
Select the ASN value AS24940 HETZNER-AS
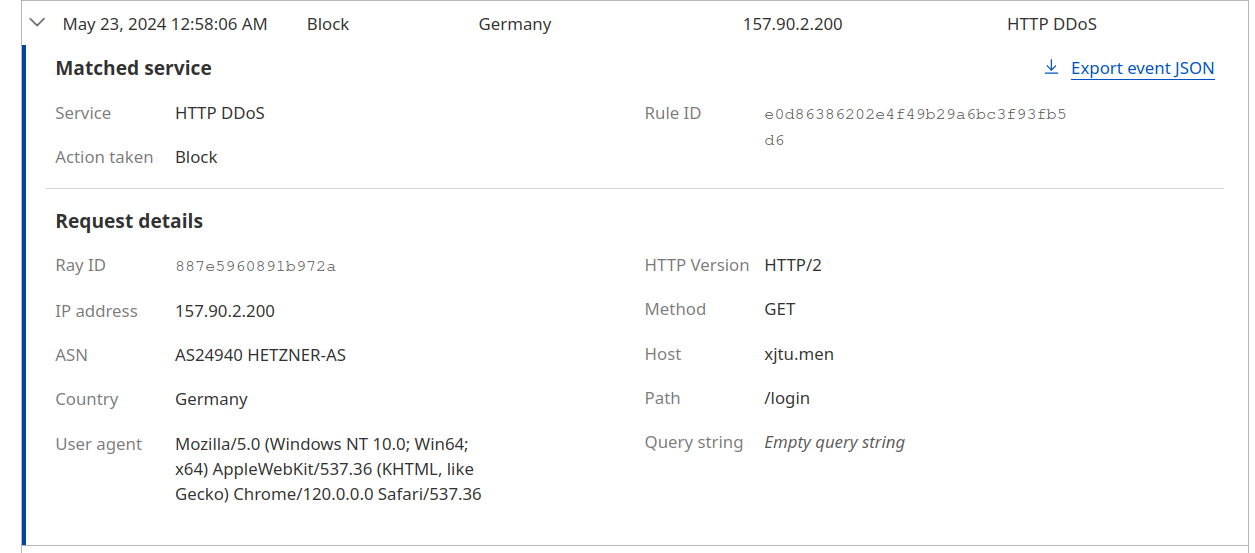tap(260, 355)
